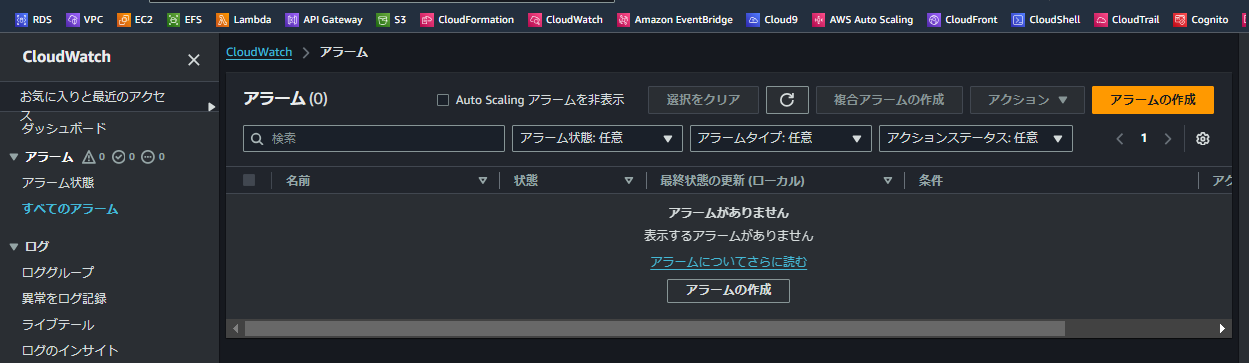Go to previous page of alarms
The image size is (1249, 363).
click(x=1120, y=139)
